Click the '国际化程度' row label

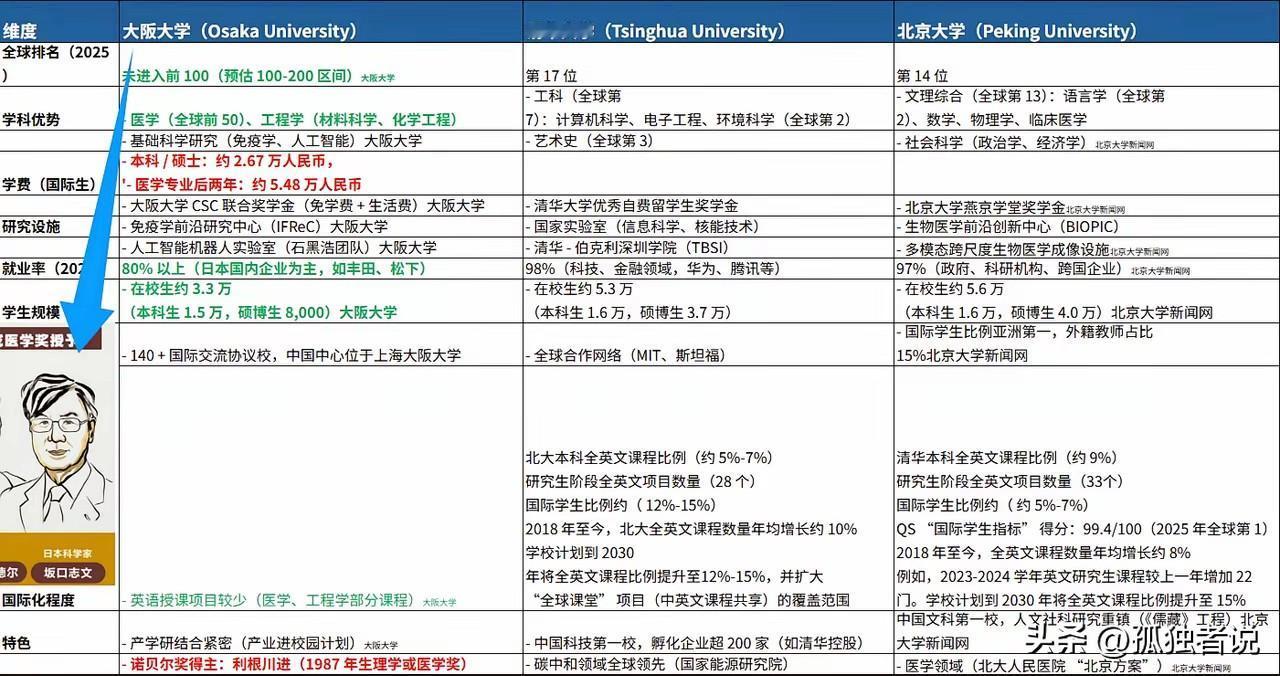pos(39,600)
